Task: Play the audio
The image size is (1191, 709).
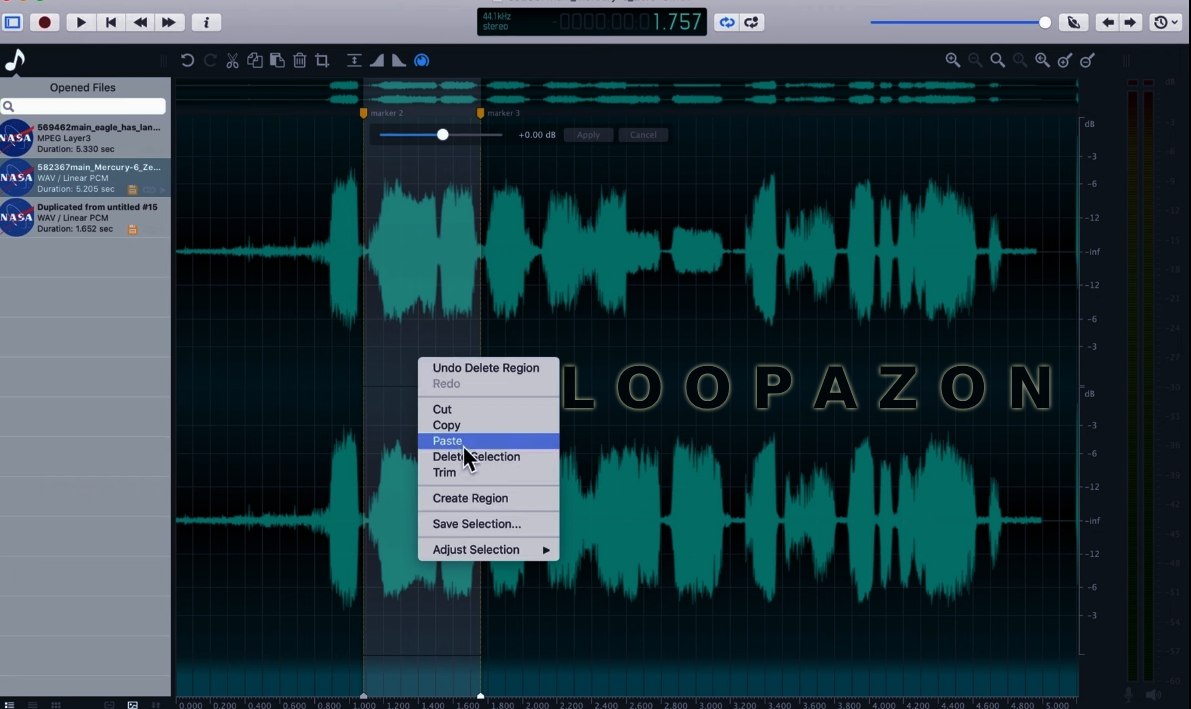Action: pos(81,22)
